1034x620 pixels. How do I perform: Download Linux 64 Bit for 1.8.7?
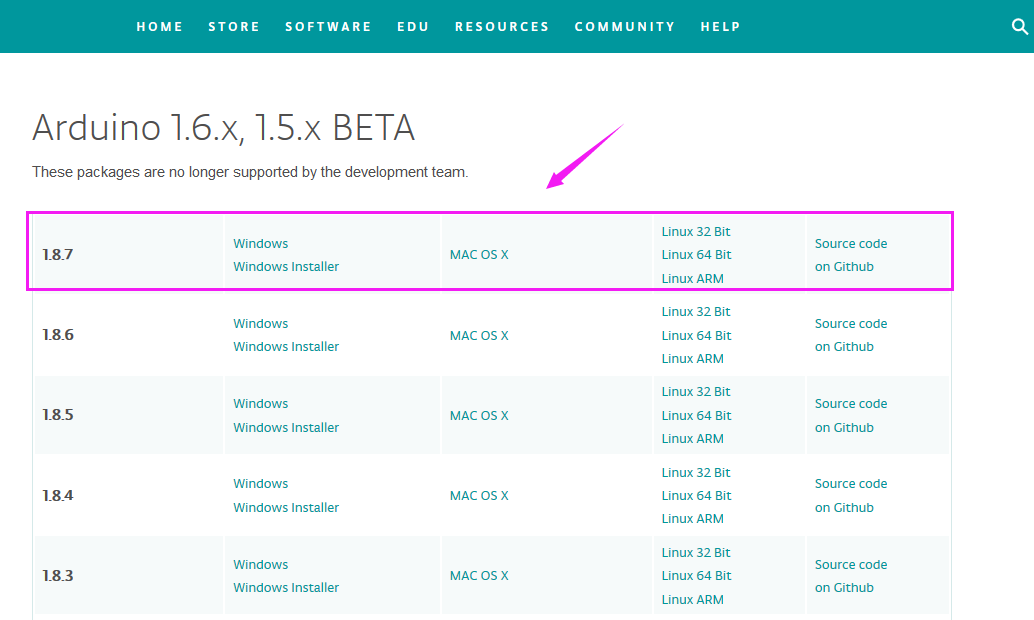696,255
